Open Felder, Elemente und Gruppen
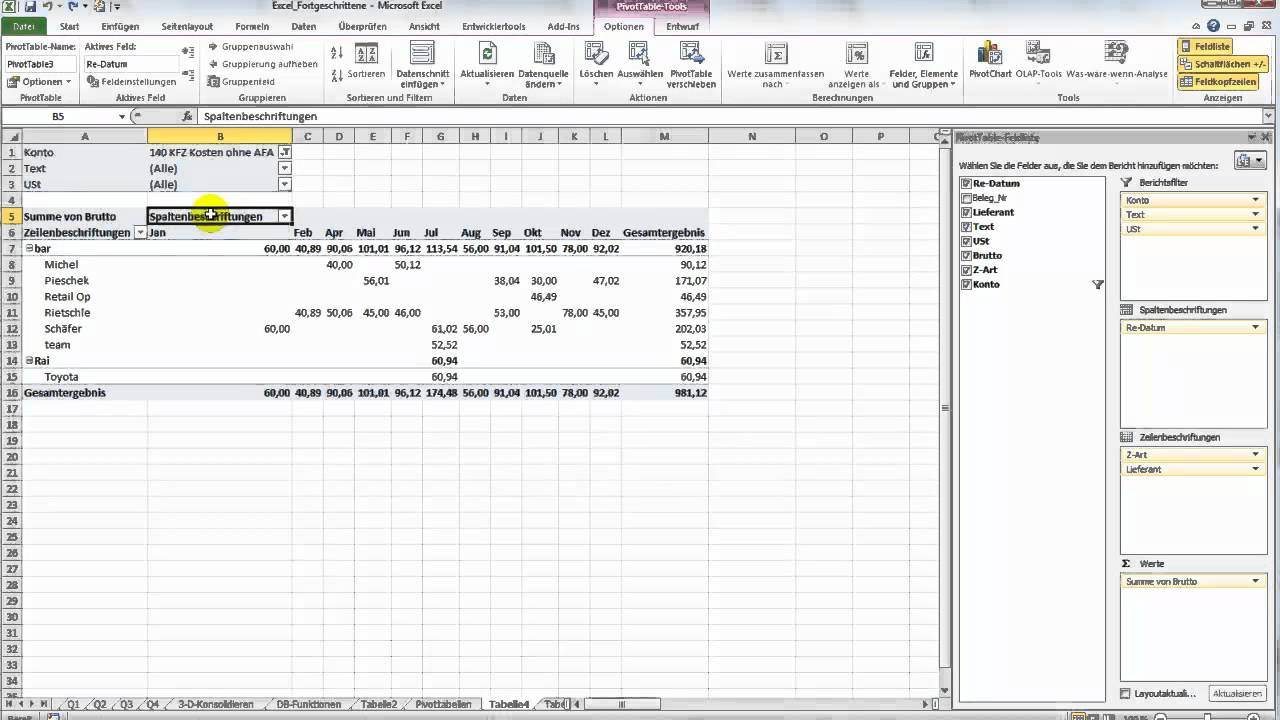Image resolution: width=1280 pixels, height=720 pixels. [924, 65]
